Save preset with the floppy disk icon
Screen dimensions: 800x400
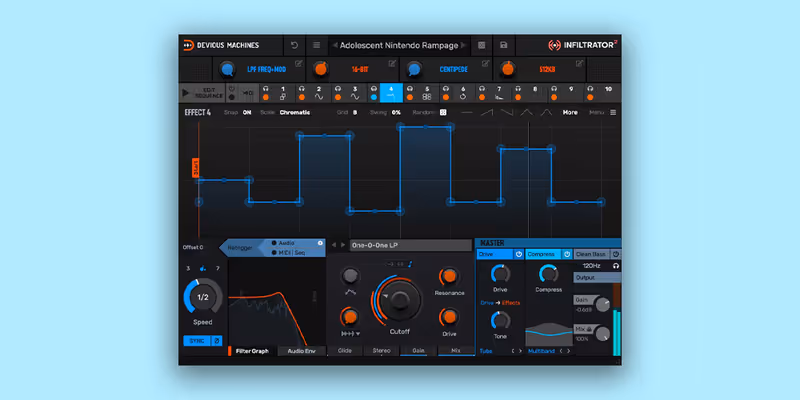point(504,45)
